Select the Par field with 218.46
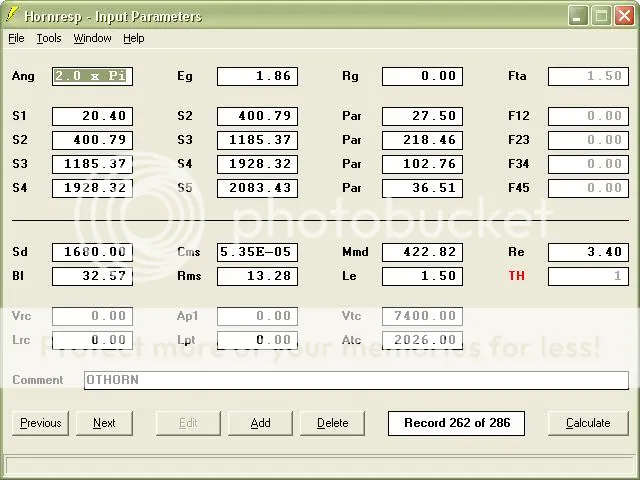Viewport: 640px width, 480px height. click(422, 140)
